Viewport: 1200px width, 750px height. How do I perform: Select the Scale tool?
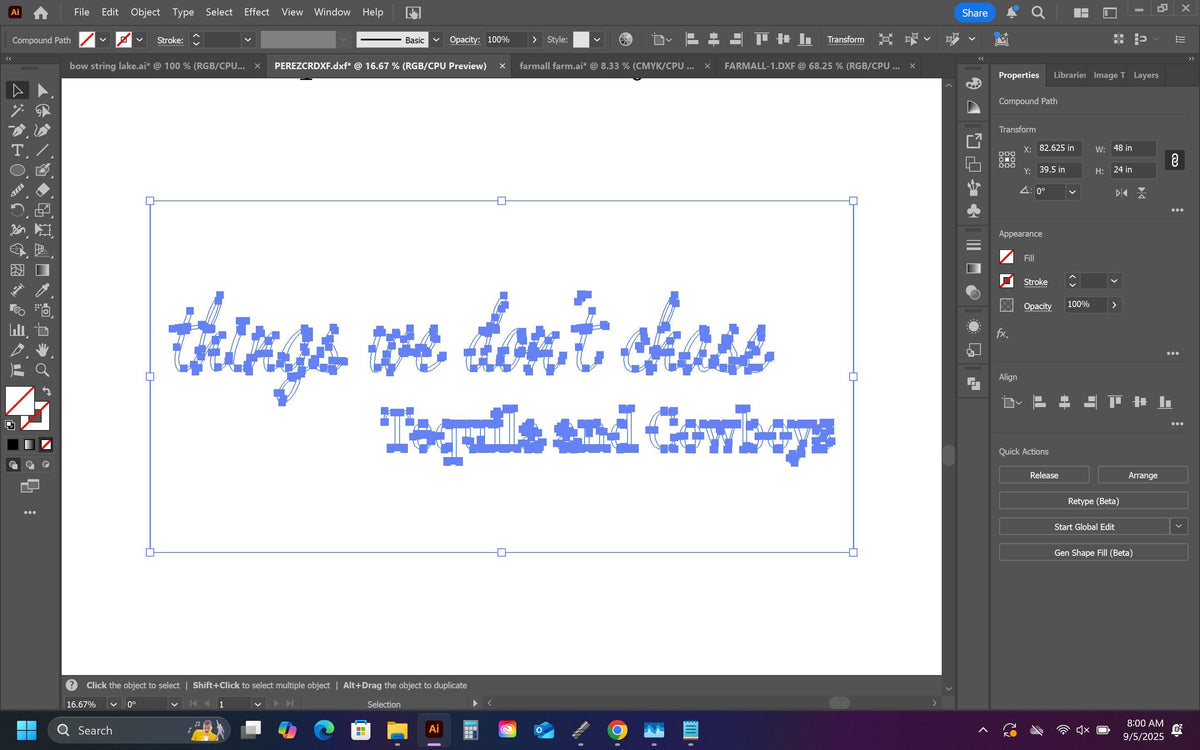(43, 210)
